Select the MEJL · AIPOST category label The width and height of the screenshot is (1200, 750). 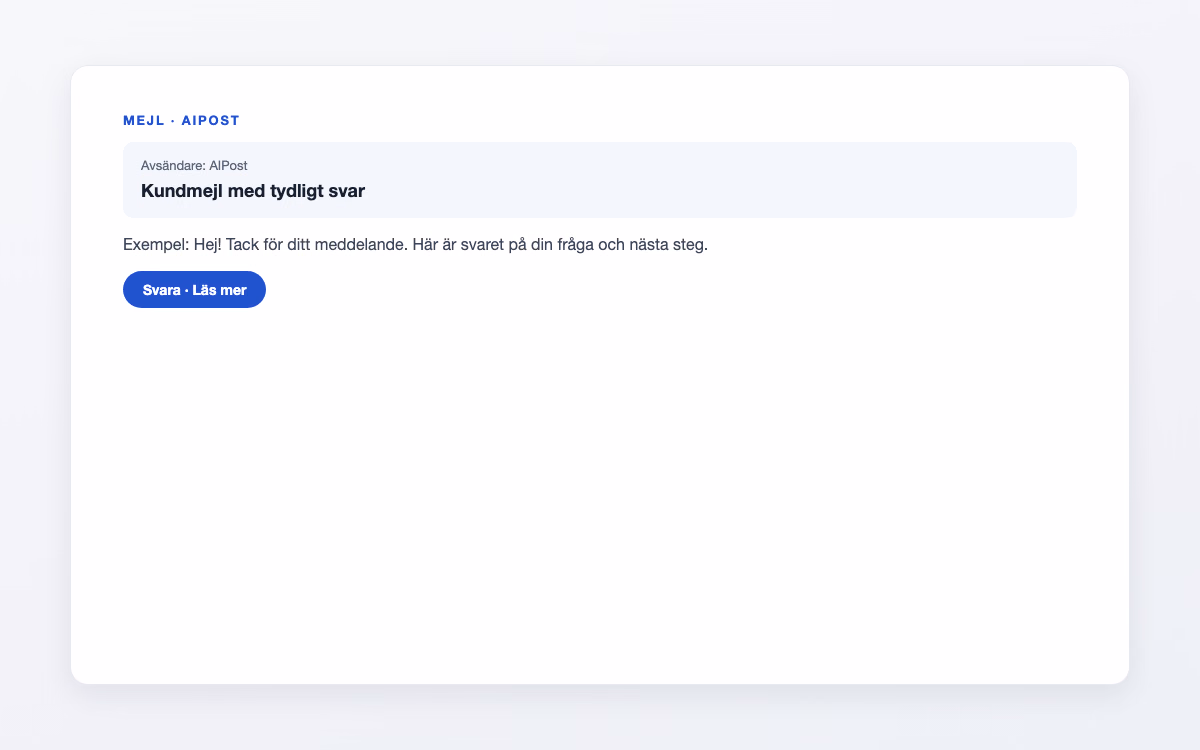click(x=181, y=120)
